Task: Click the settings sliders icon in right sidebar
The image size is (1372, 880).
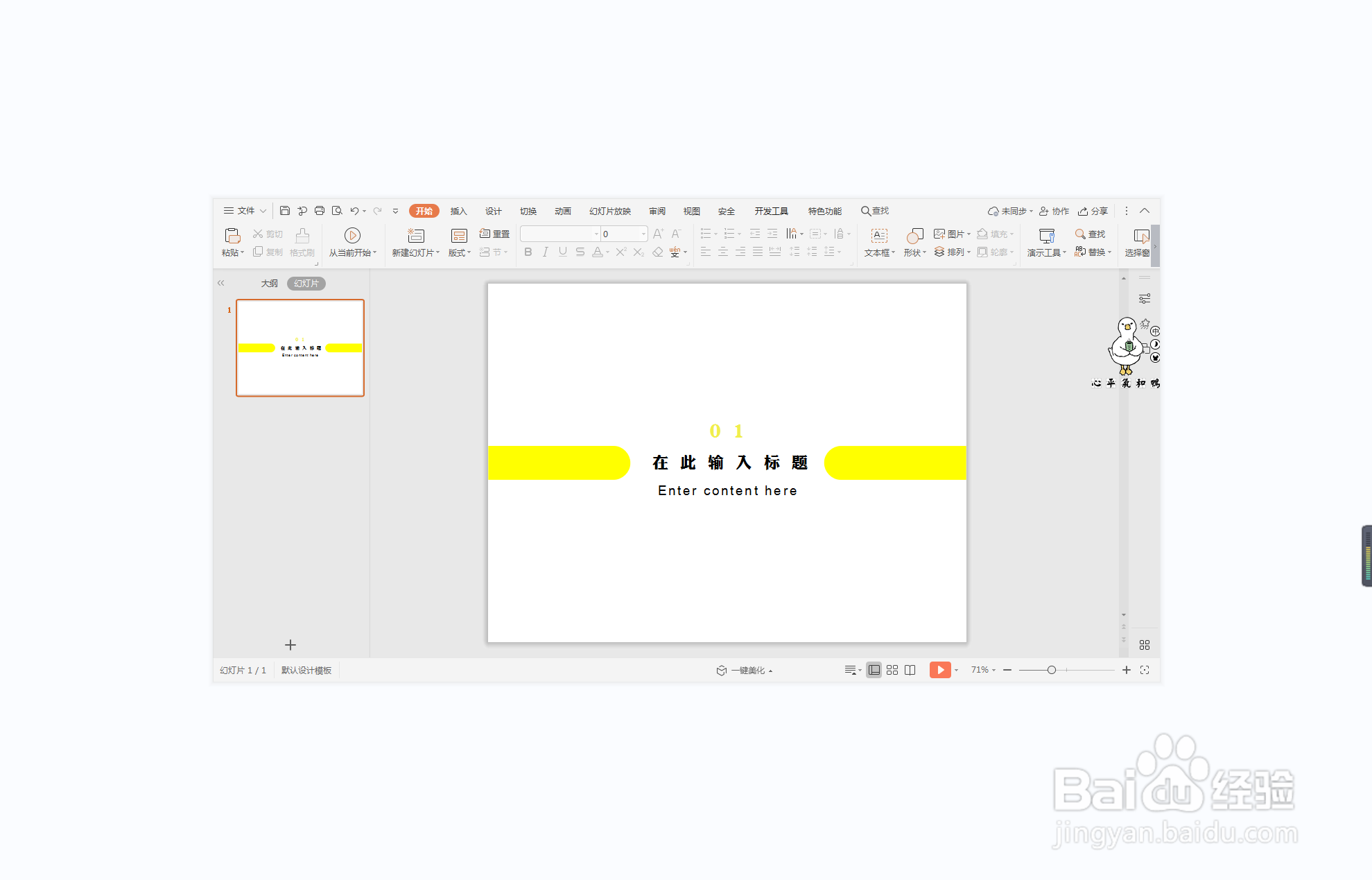Action: pos(1145,299)
